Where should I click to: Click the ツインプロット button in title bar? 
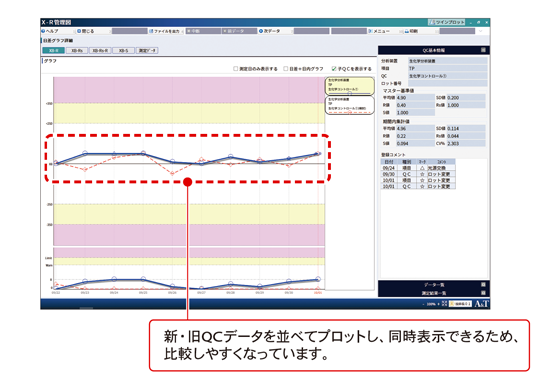point(447,22)
